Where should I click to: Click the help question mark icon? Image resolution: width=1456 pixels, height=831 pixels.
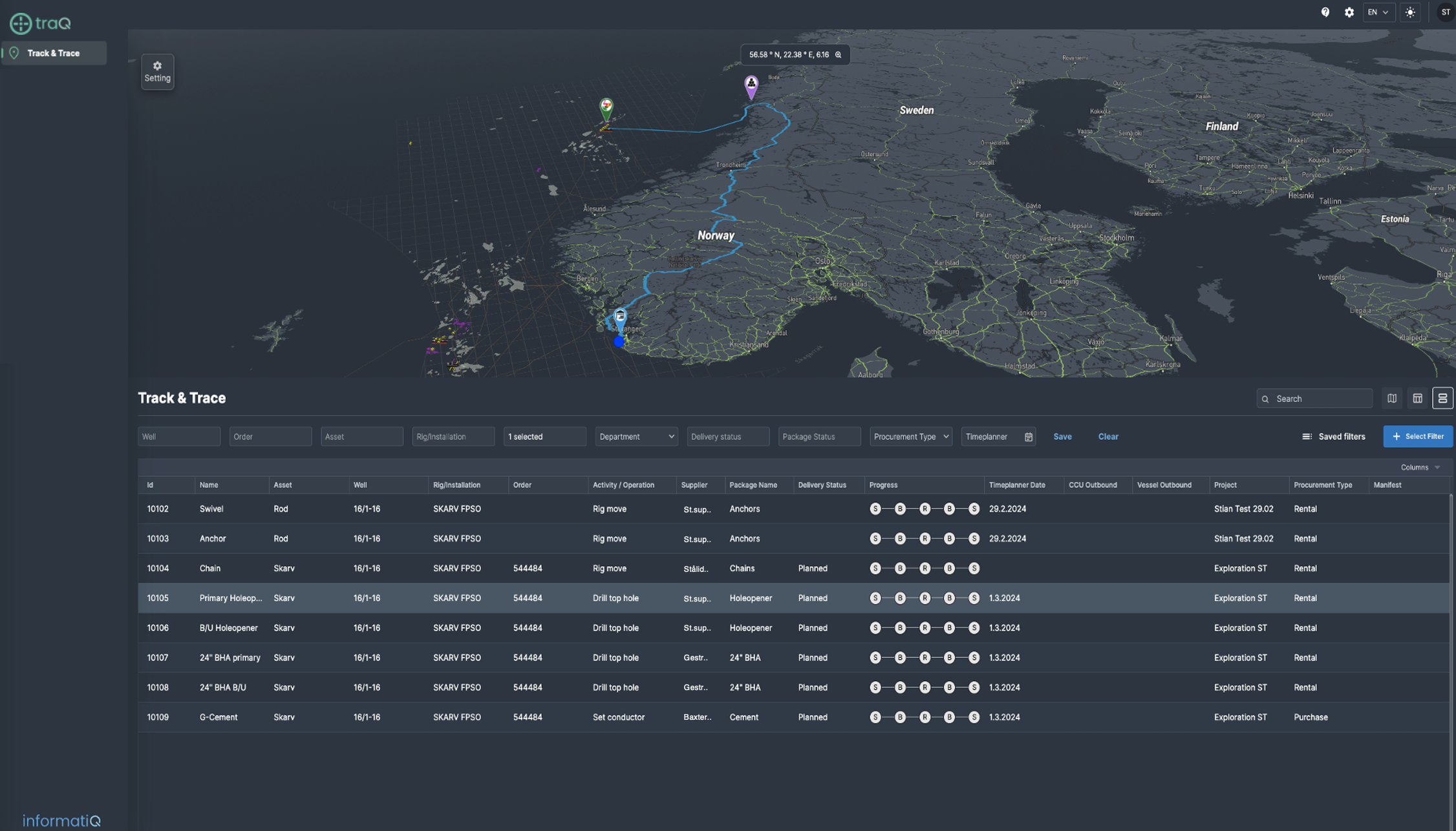tap(1325, 12)
